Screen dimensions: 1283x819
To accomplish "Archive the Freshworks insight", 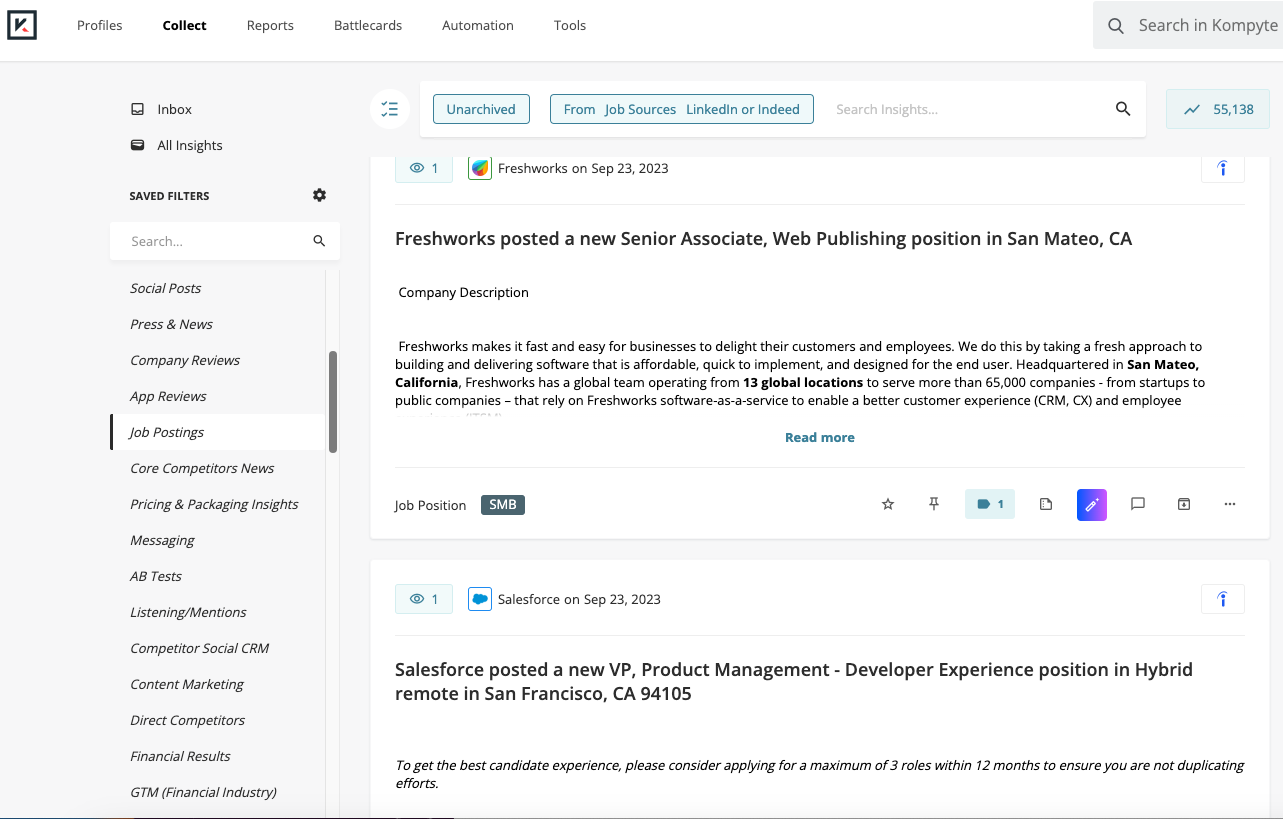I will tap(1183, 504).
